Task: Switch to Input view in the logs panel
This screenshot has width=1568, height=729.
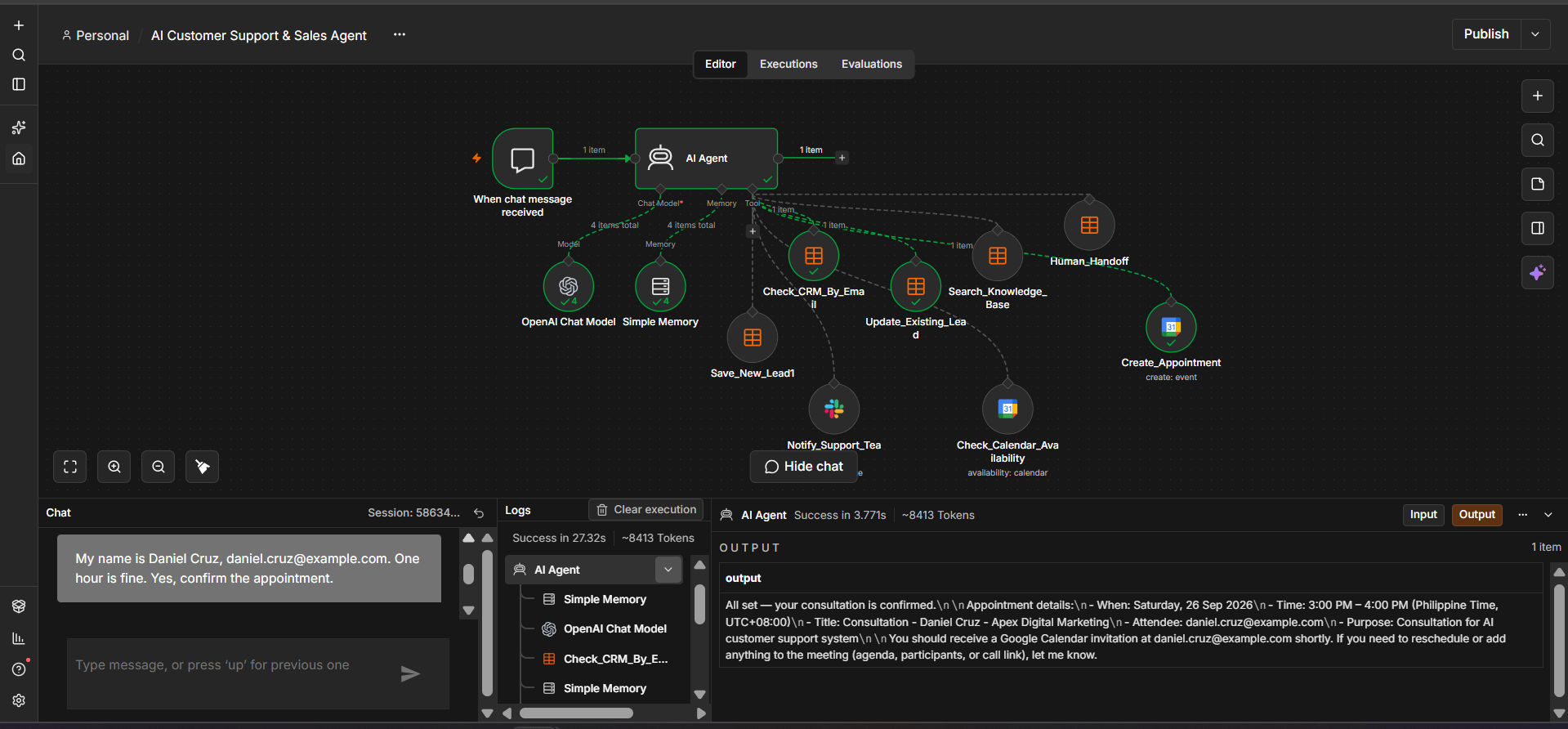Action: [x=1423, y=515]
